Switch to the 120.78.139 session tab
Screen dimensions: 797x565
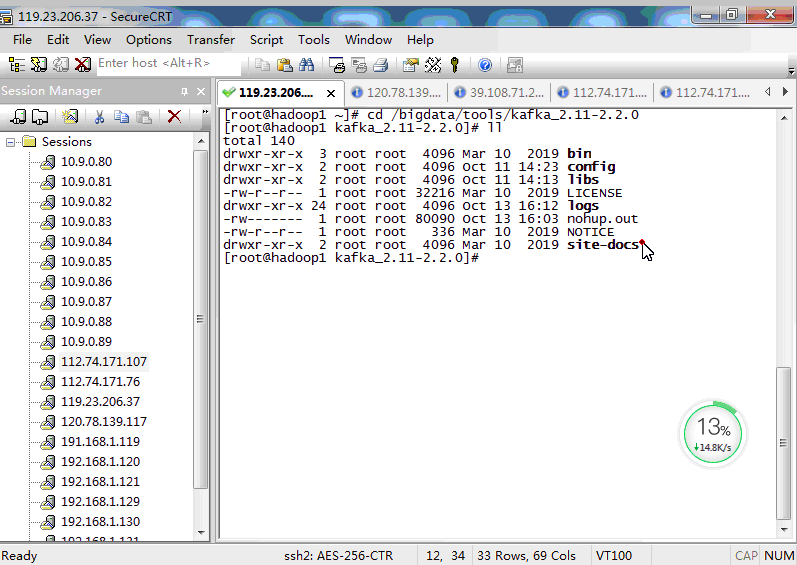click(397, 92)
